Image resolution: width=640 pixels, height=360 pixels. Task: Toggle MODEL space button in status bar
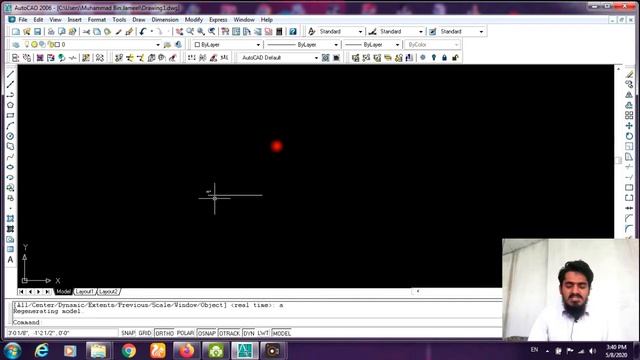click(x=281, y=333)
